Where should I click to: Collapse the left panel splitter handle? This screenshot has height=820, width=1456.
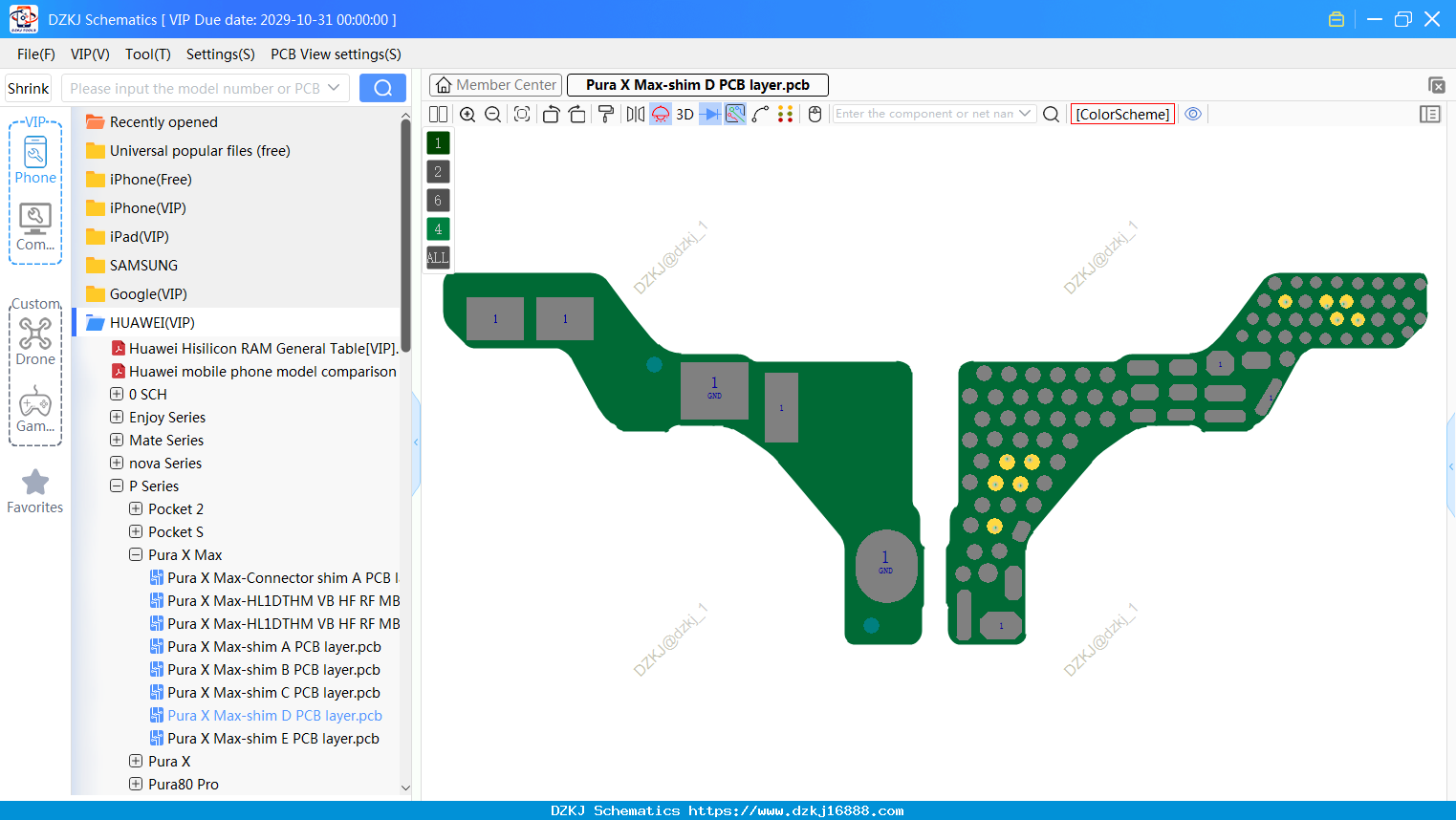(x=416, y=442)
